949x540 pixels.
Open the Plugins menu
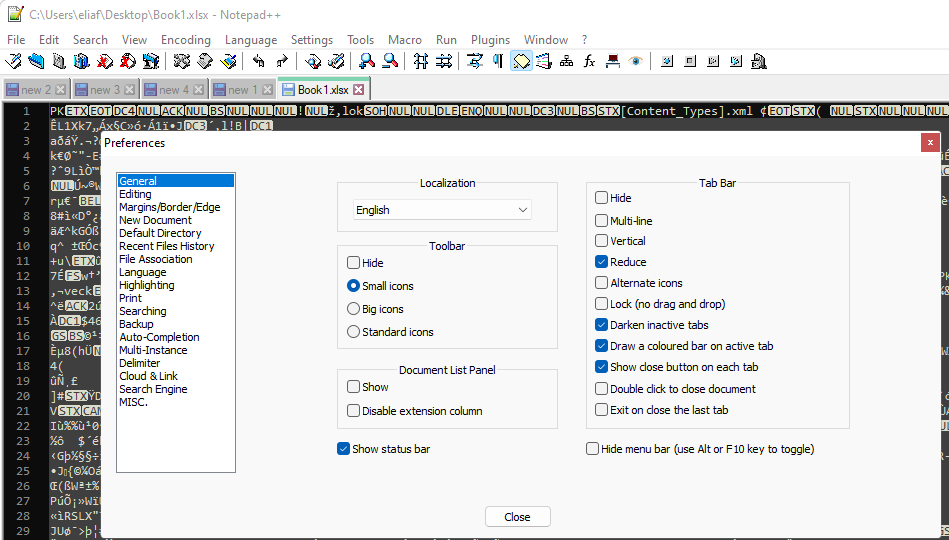tap(490, 40)
